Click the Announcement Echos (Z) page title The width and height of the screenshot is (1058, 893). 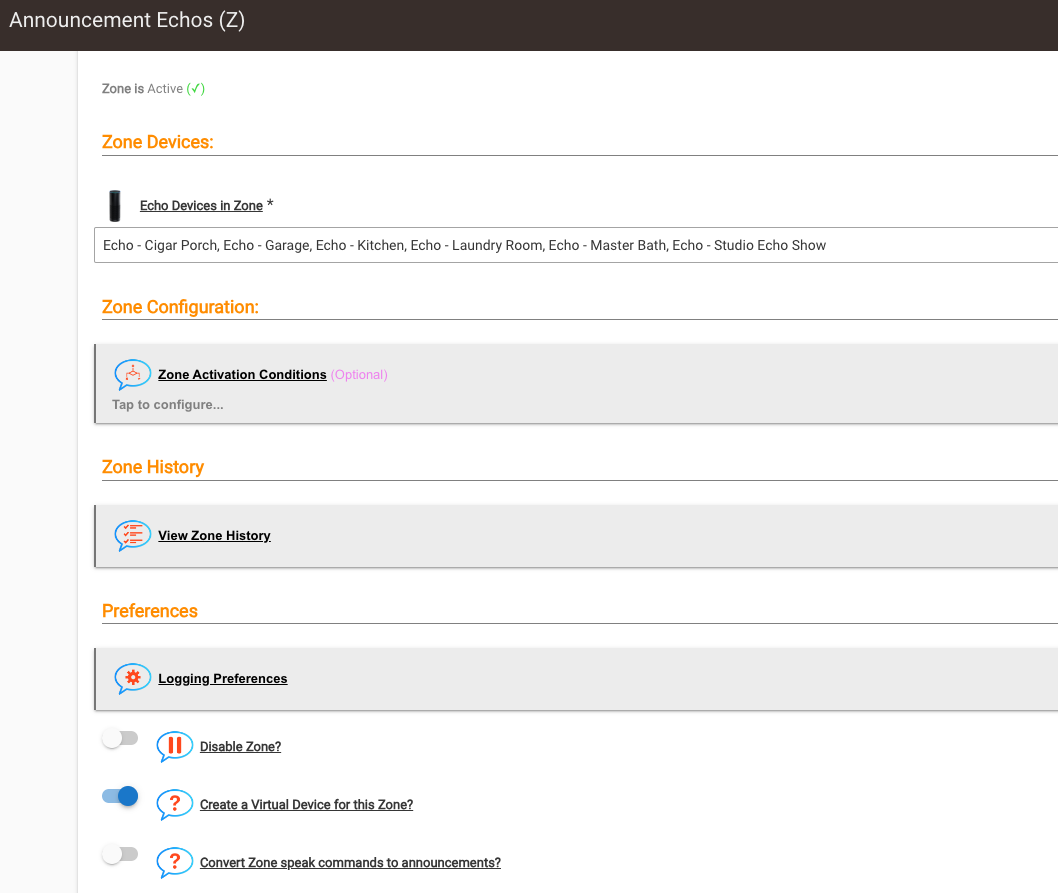click(127, 20)
